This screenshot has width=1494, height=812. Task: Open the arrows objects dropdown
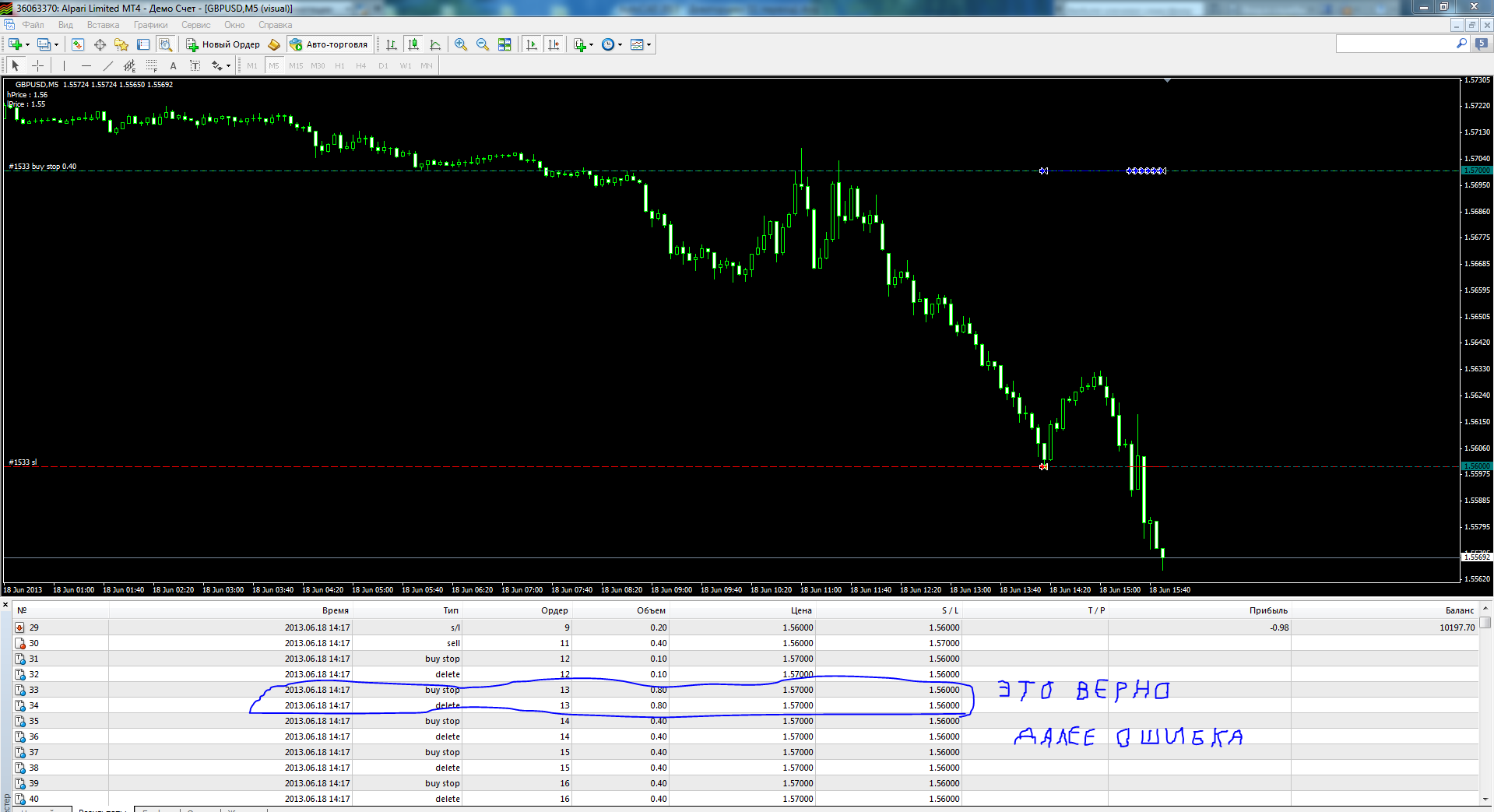pos(221,65)
